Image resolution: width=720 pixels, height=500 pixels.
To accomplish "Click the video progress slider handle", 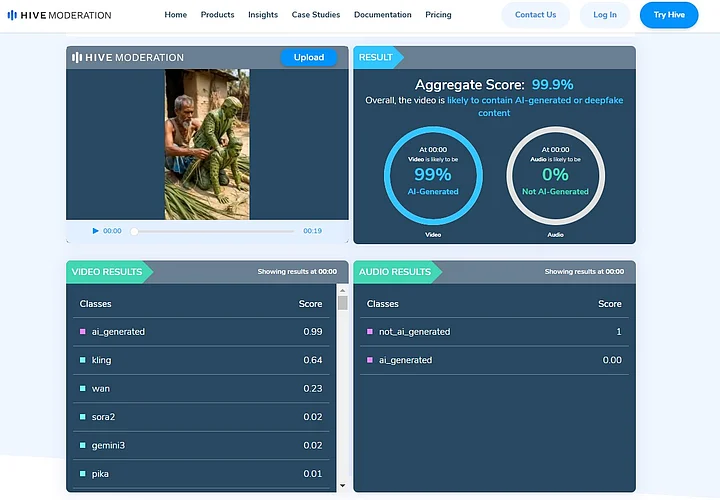I will tap(135, 231).
